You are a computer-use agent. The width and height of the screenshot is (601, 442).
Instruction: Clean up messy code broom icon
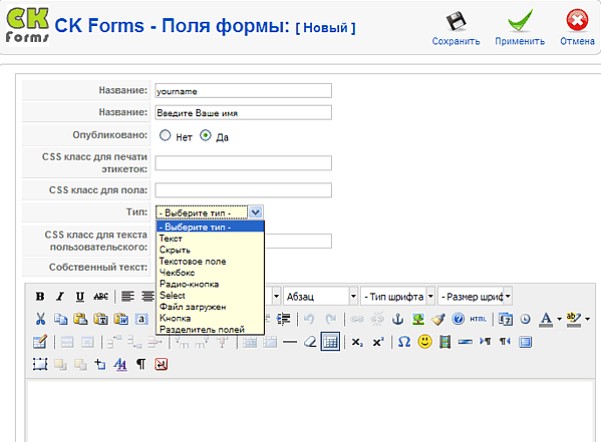point(438,319)
